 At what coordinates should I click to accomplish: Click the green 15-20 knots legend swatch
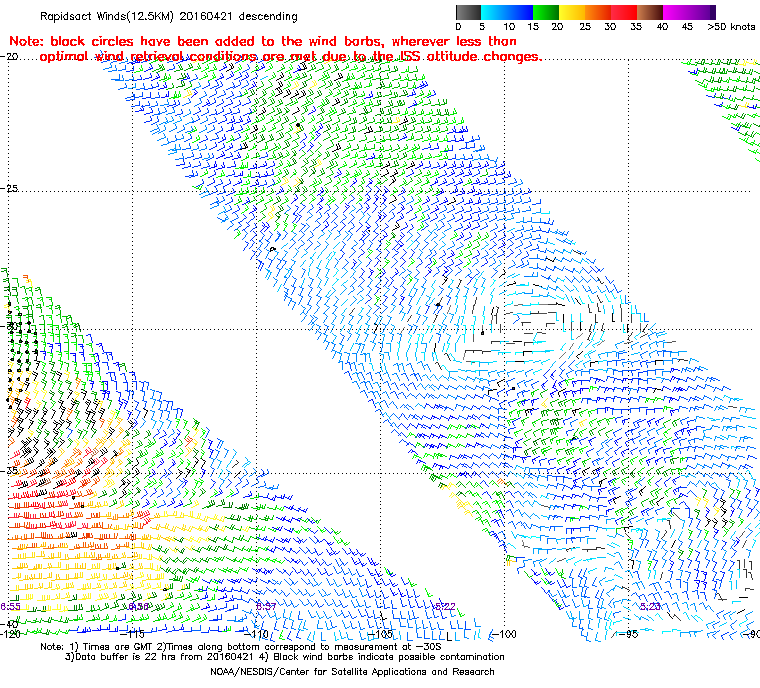point(546,12)
